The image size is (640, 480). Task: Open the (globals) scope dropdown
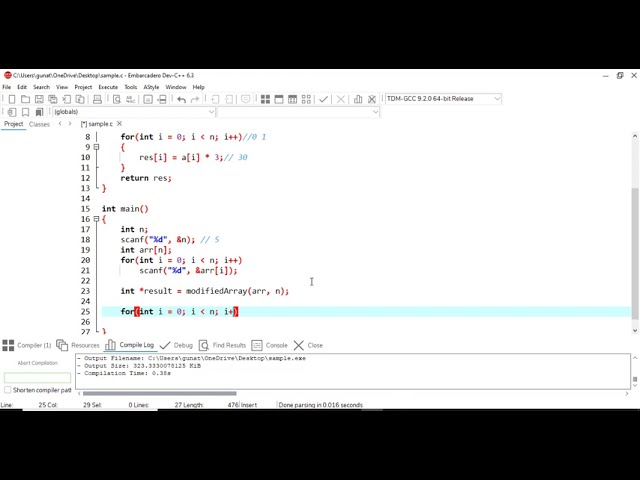211,112
